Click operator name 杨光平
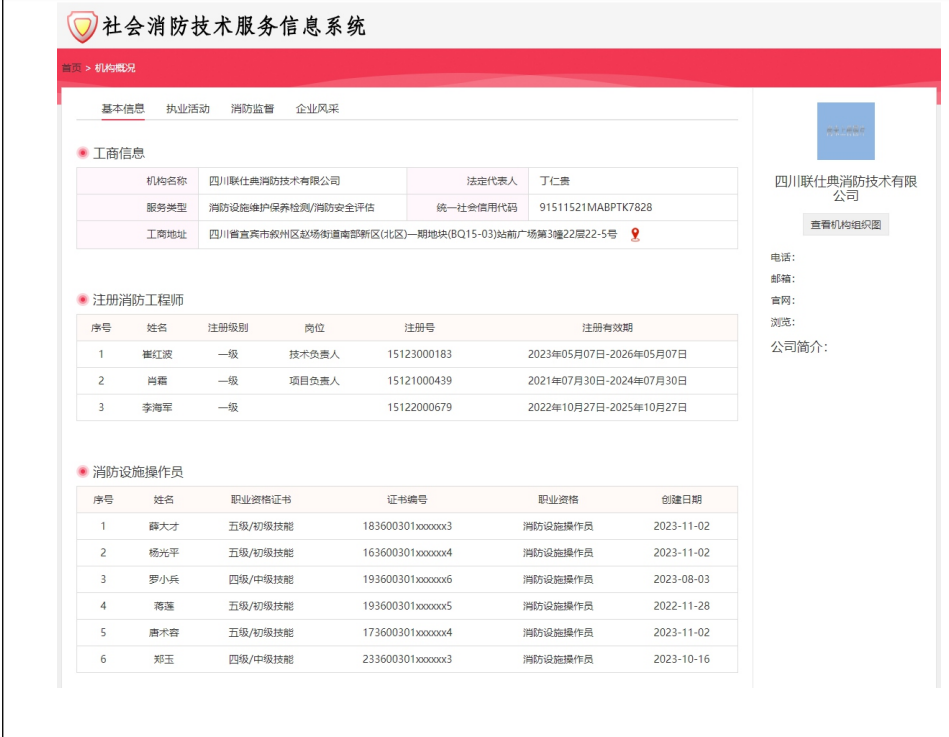Screen dimensions: 949x737 (x=164, y=553)
